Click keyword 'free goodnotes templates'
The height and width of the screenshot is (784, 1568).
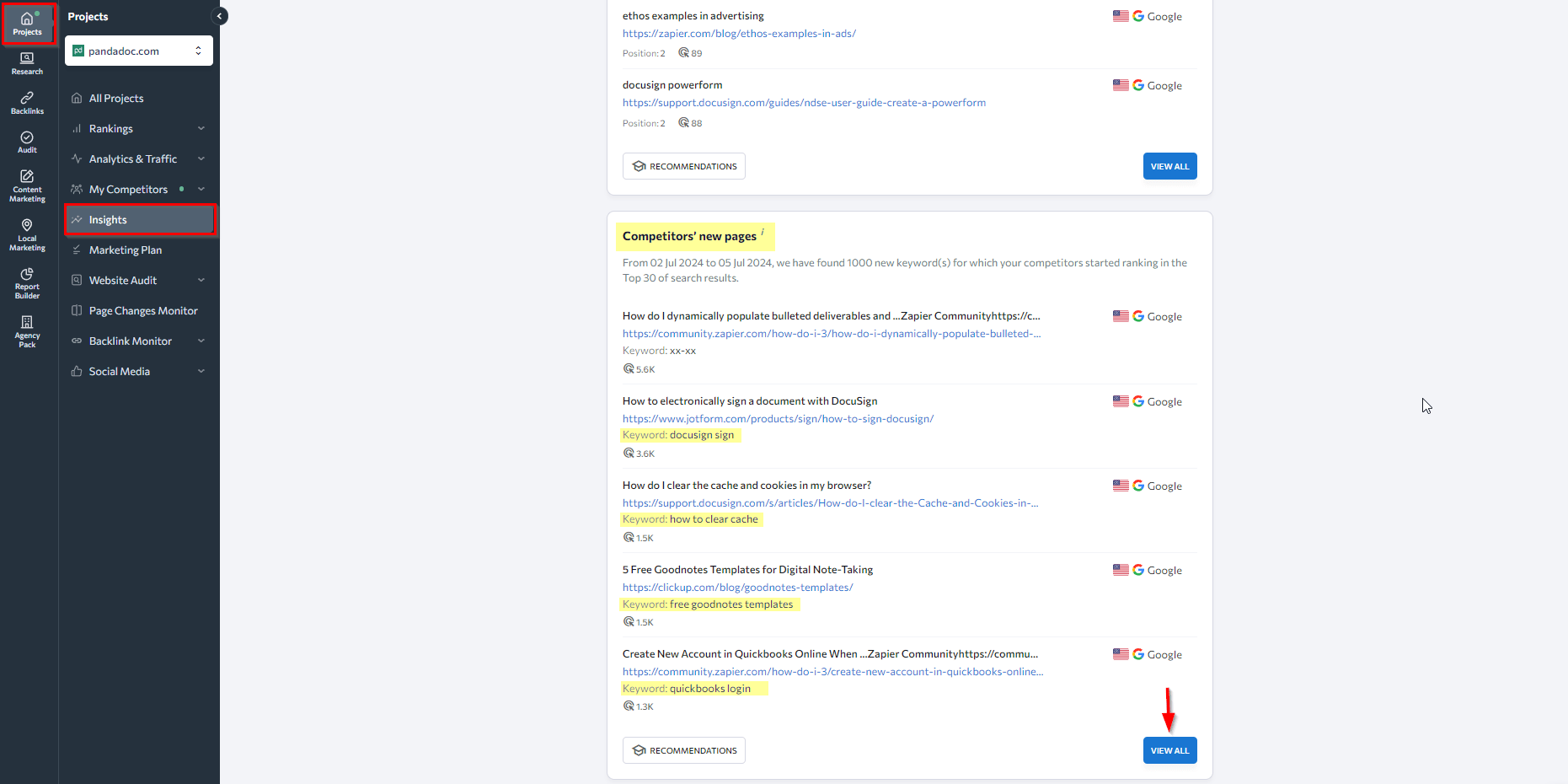tap(731, 604)
